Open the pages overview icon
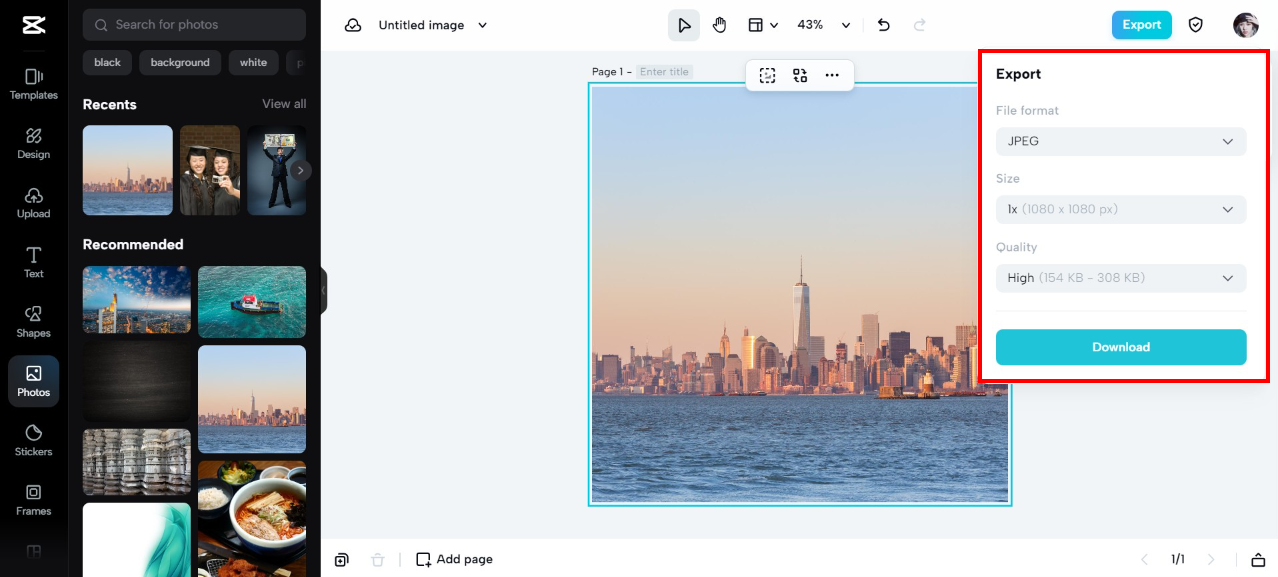 tap(1258, 559)
